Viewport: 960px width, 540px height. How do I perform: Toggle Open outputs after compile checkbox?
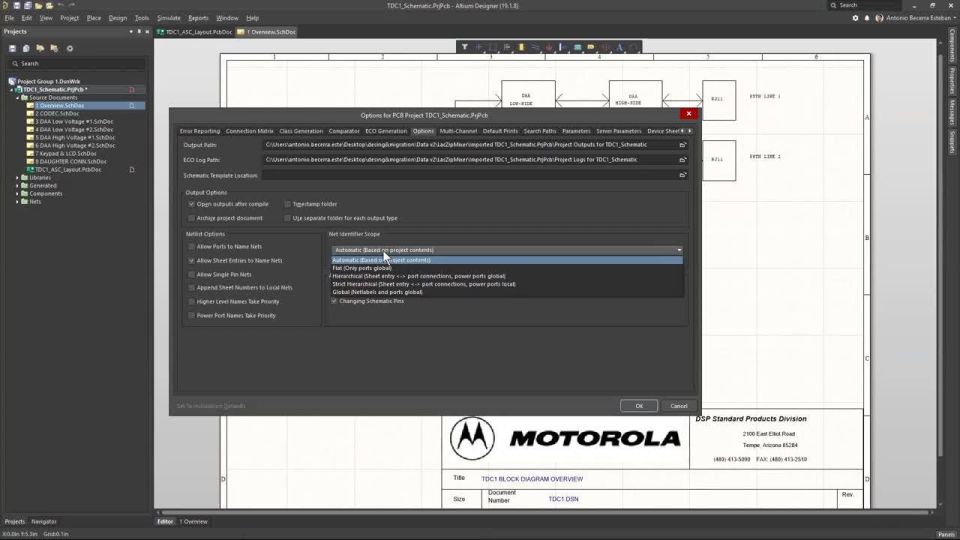[x=192, y=204]
